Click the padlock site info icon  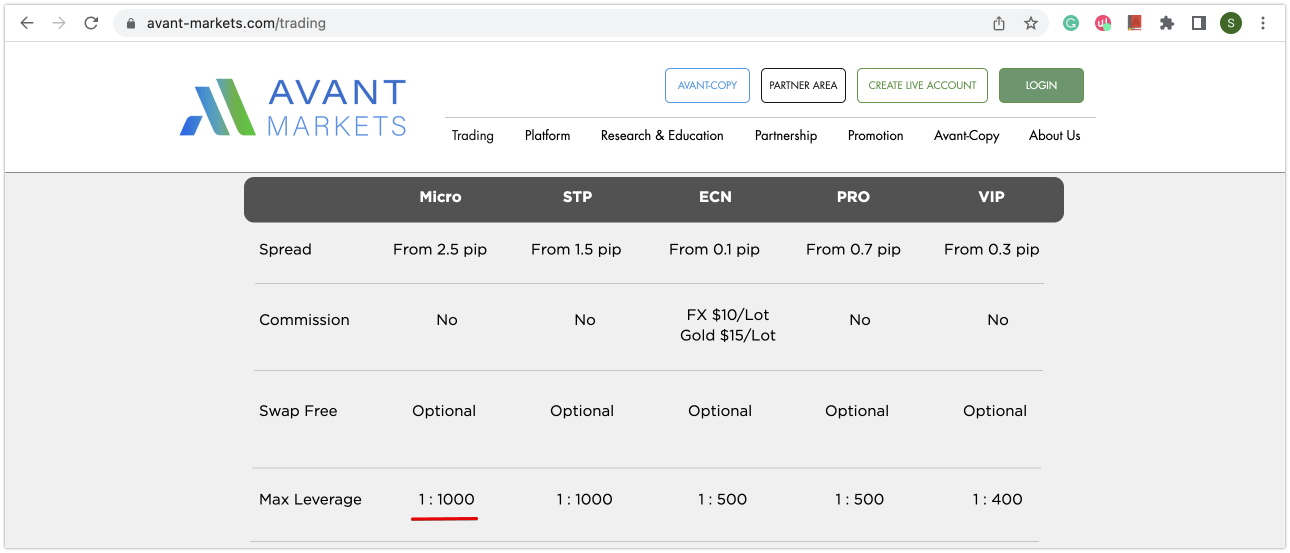pos(131,23)
